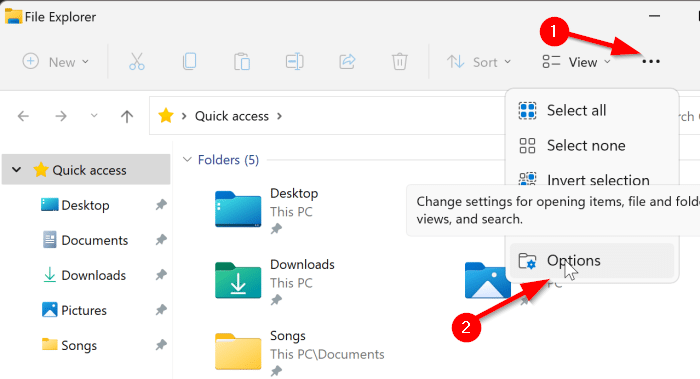The width and height of the screenshot is (700, 379).
Task: Unpin Documents using its sidebar pin
Action: point(161,240)
